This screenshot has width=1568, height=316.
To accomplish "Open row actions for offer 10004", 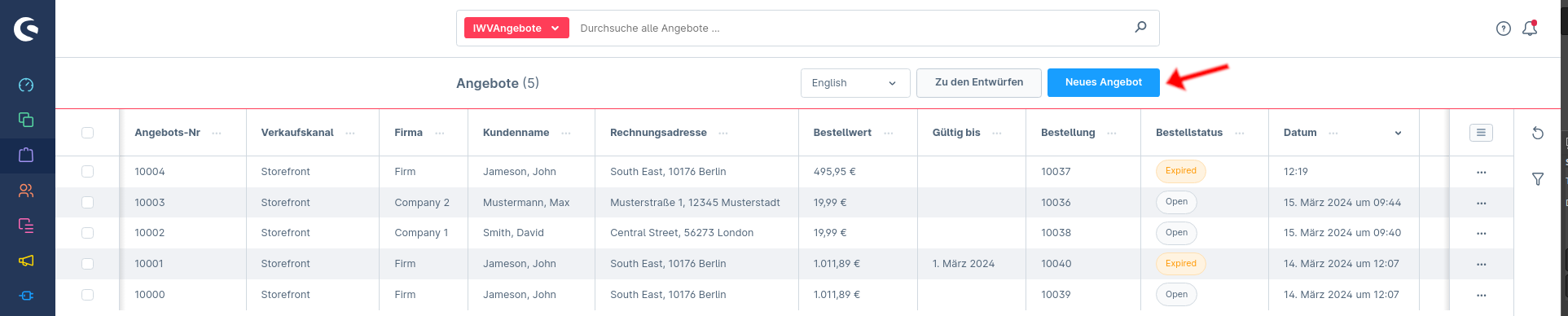I will coord(1481,173).
